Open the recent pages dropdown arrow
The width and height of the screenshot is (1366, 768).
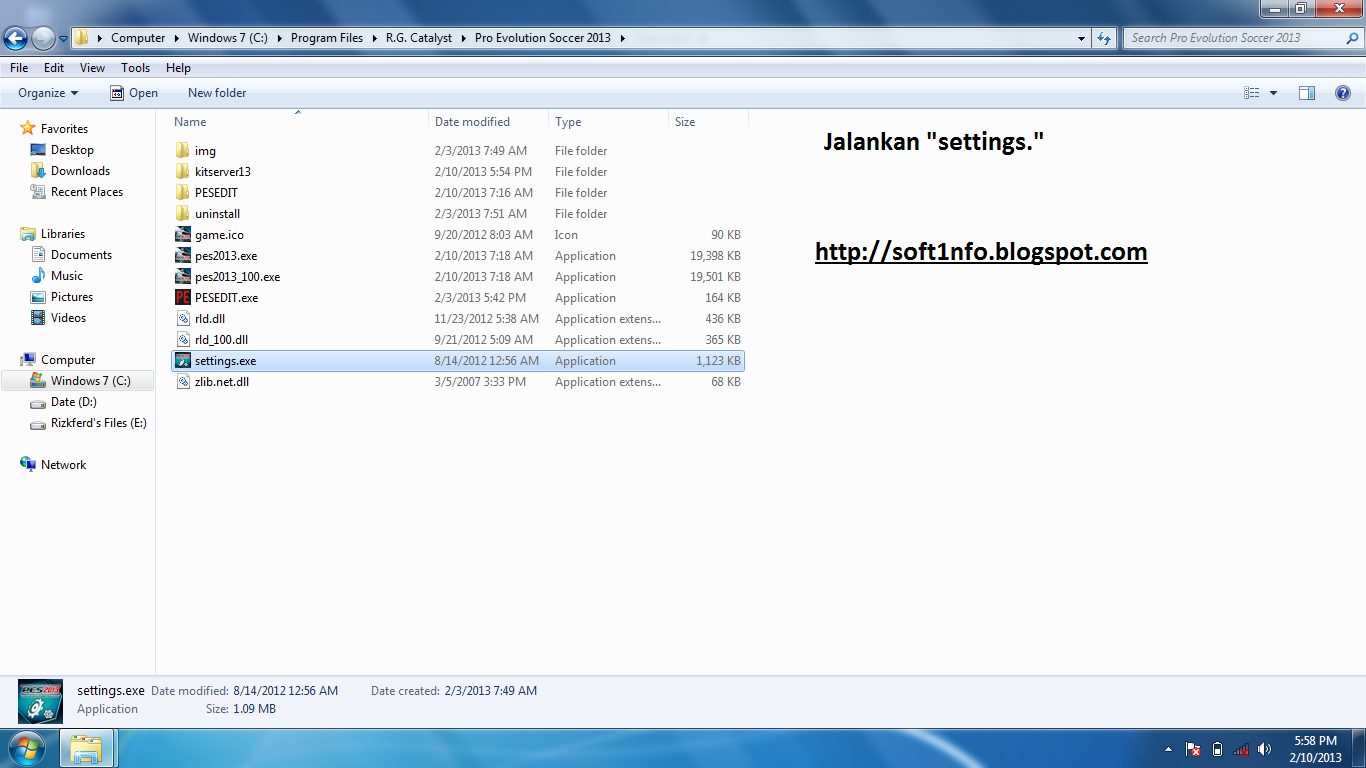point(63,39)
